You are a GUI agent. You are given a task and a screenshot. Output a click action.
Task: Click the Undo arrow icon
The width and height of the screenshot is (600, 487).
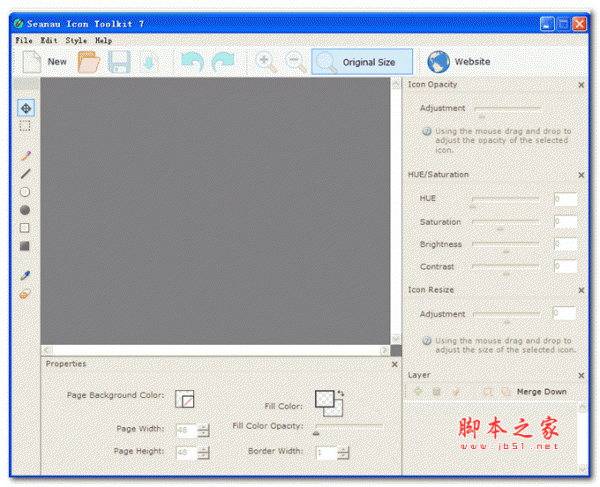point(192,62)
